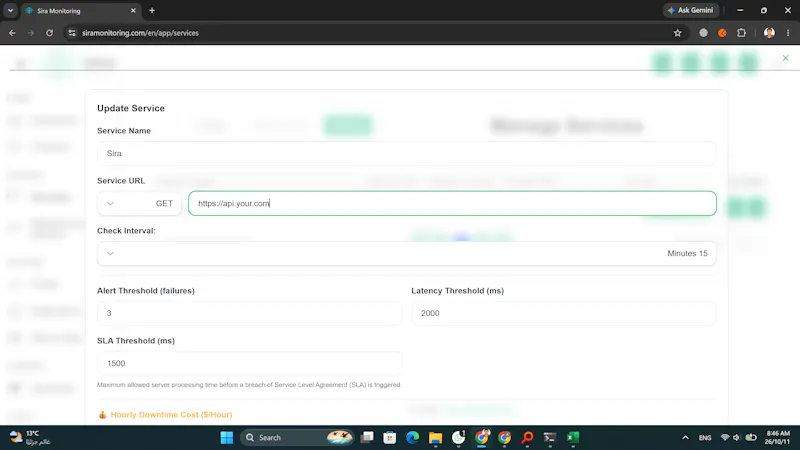Viewport: 800px width, 450px height.
Task: Click the Service Name field containing Sira
Action: coord(407,153)
